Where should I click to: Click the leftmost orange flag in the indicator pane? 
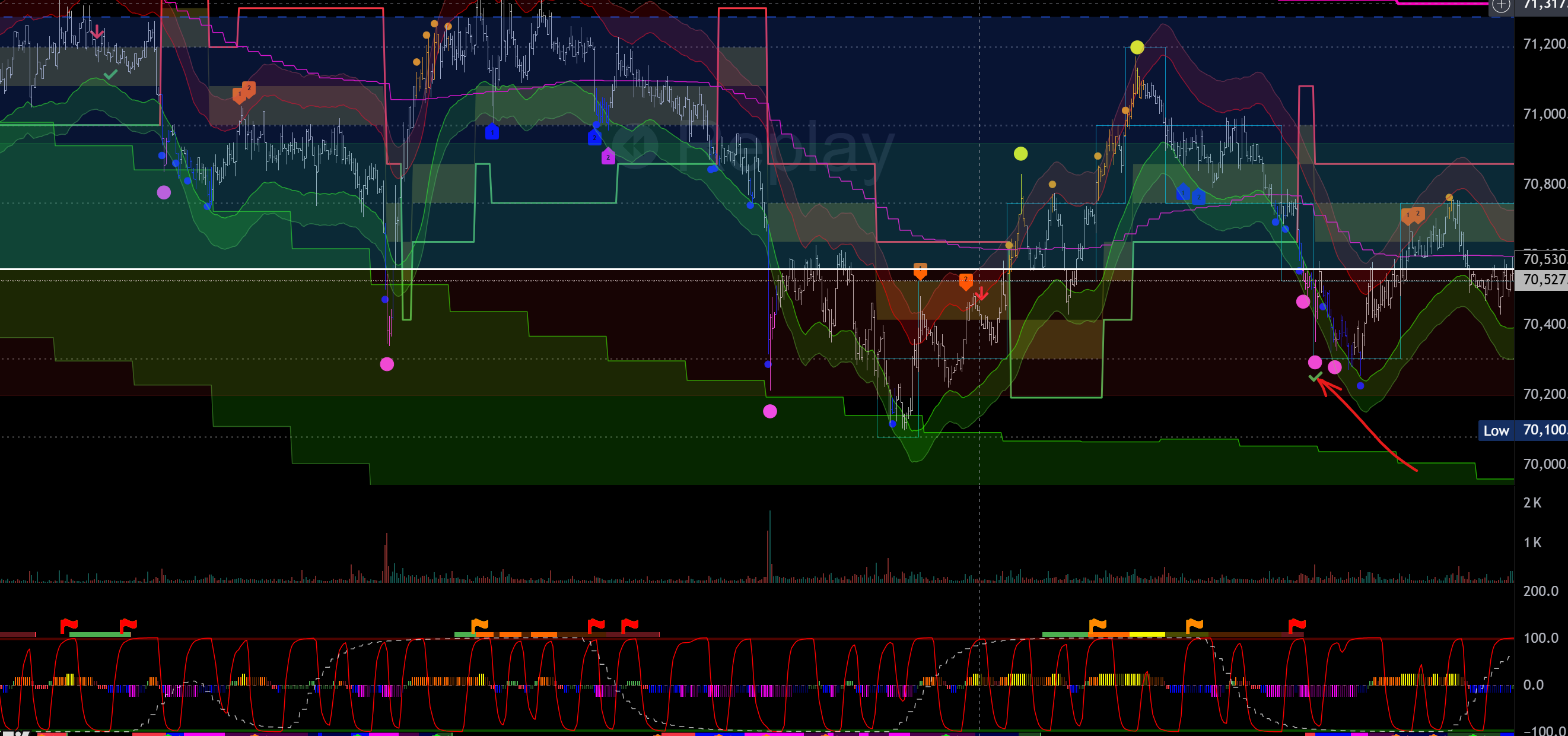pos(479,625)
